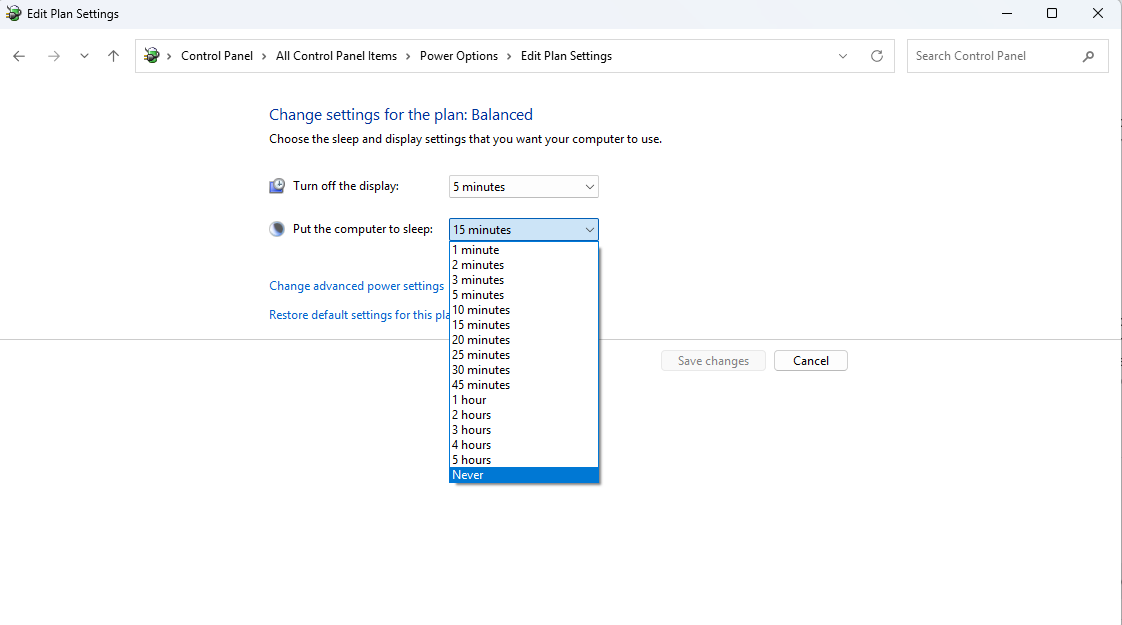1122x625 pixels.
Task: Choose 45 minutes from the list
Action: [524, 385]
